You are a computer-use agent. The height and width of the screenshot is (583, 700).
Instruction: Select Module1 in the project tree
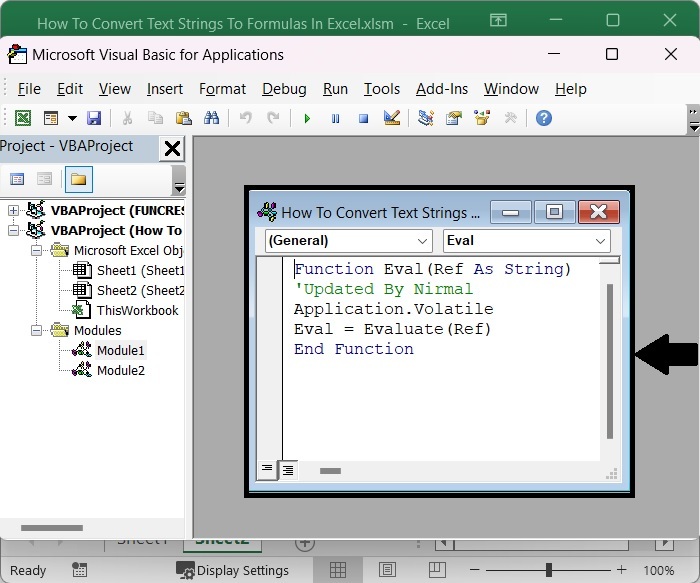[121, 350]
